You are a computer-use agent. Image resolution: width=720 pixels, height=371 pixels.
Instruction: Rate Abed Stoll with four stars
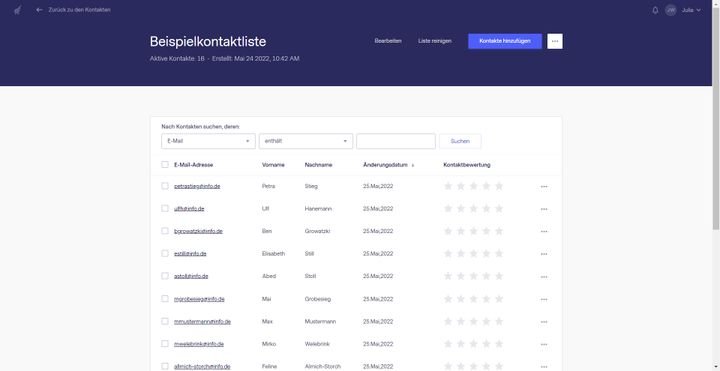[x=486, y=276]
